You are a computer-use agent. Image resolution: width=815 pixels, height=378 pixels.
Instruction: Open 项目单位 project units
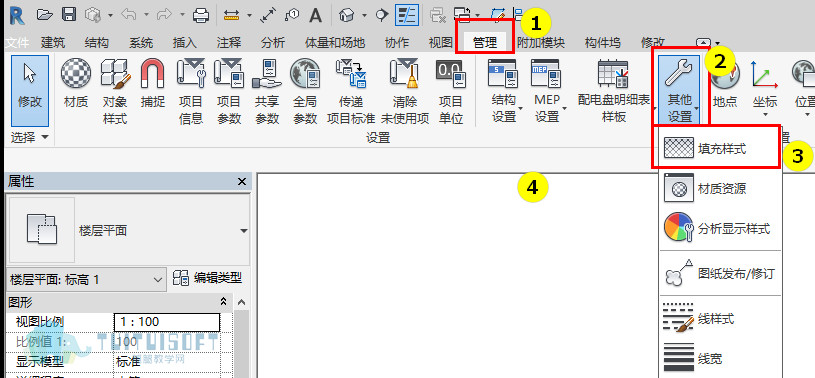pos(451,91)
